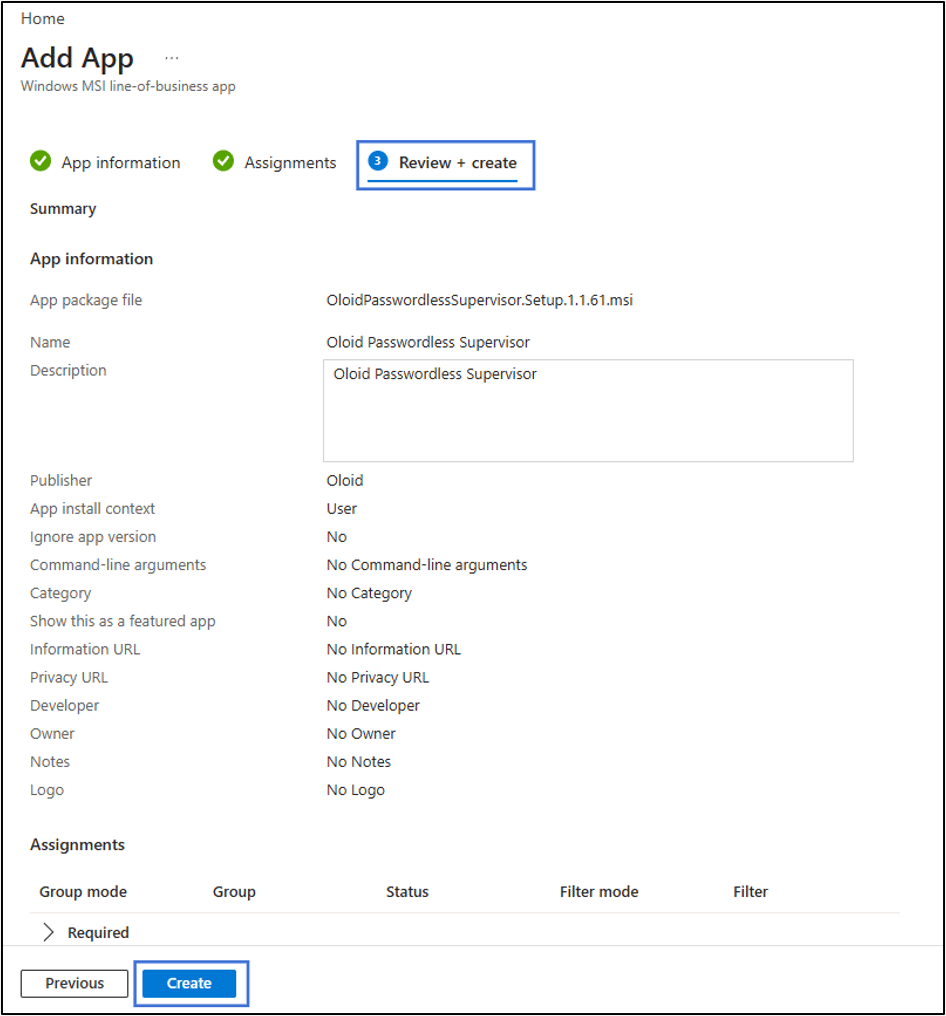
Task: Click the Filter mode column header
Action: (599, 892)
